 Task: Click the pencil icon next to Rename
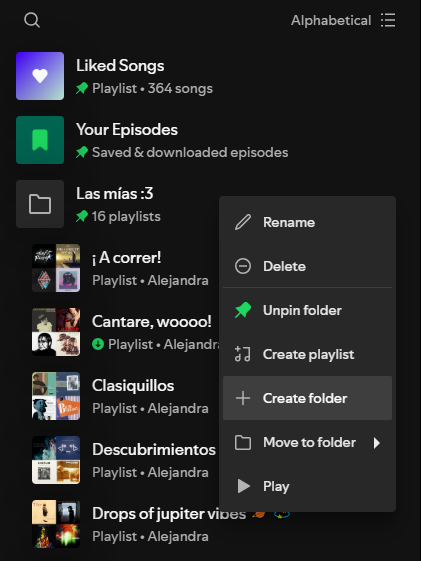click(243, 222)
